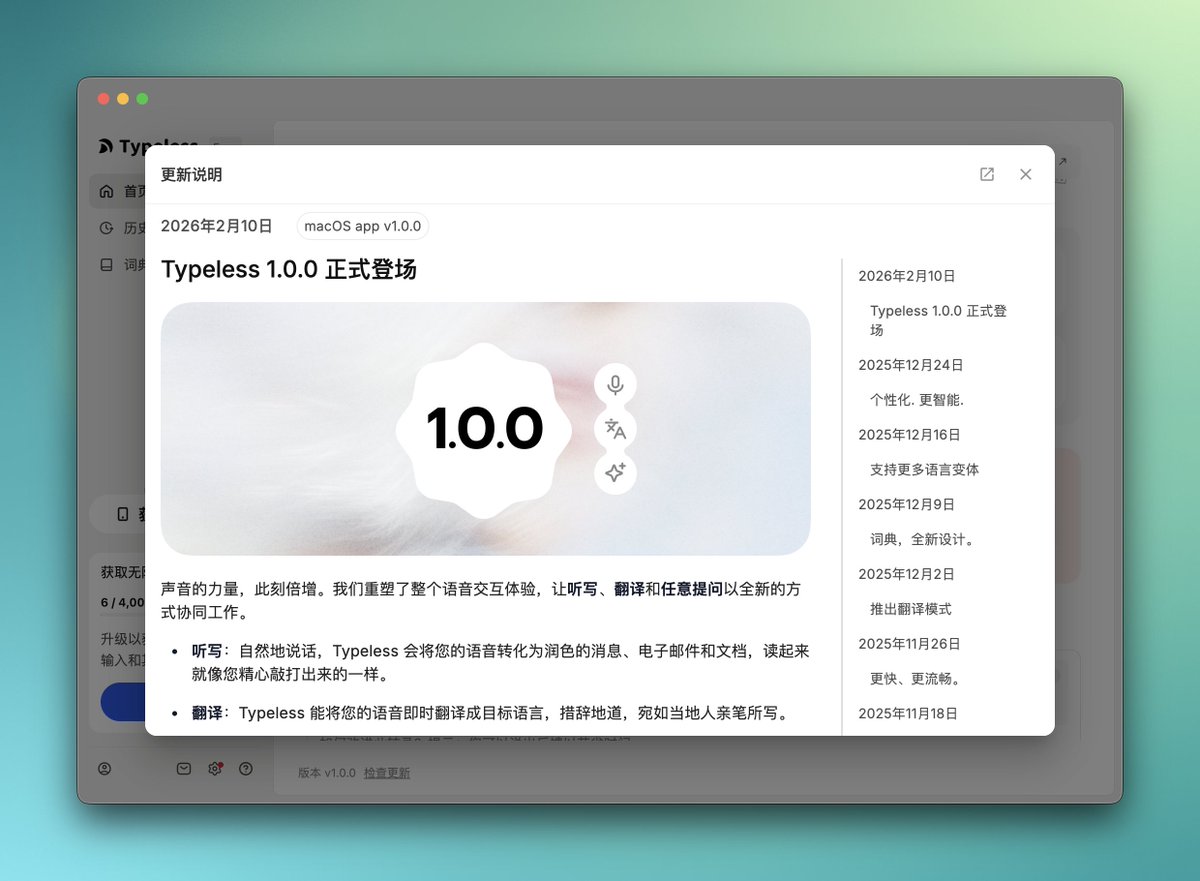Select 词典，全新设计。 in contents list

pos(922,540)
